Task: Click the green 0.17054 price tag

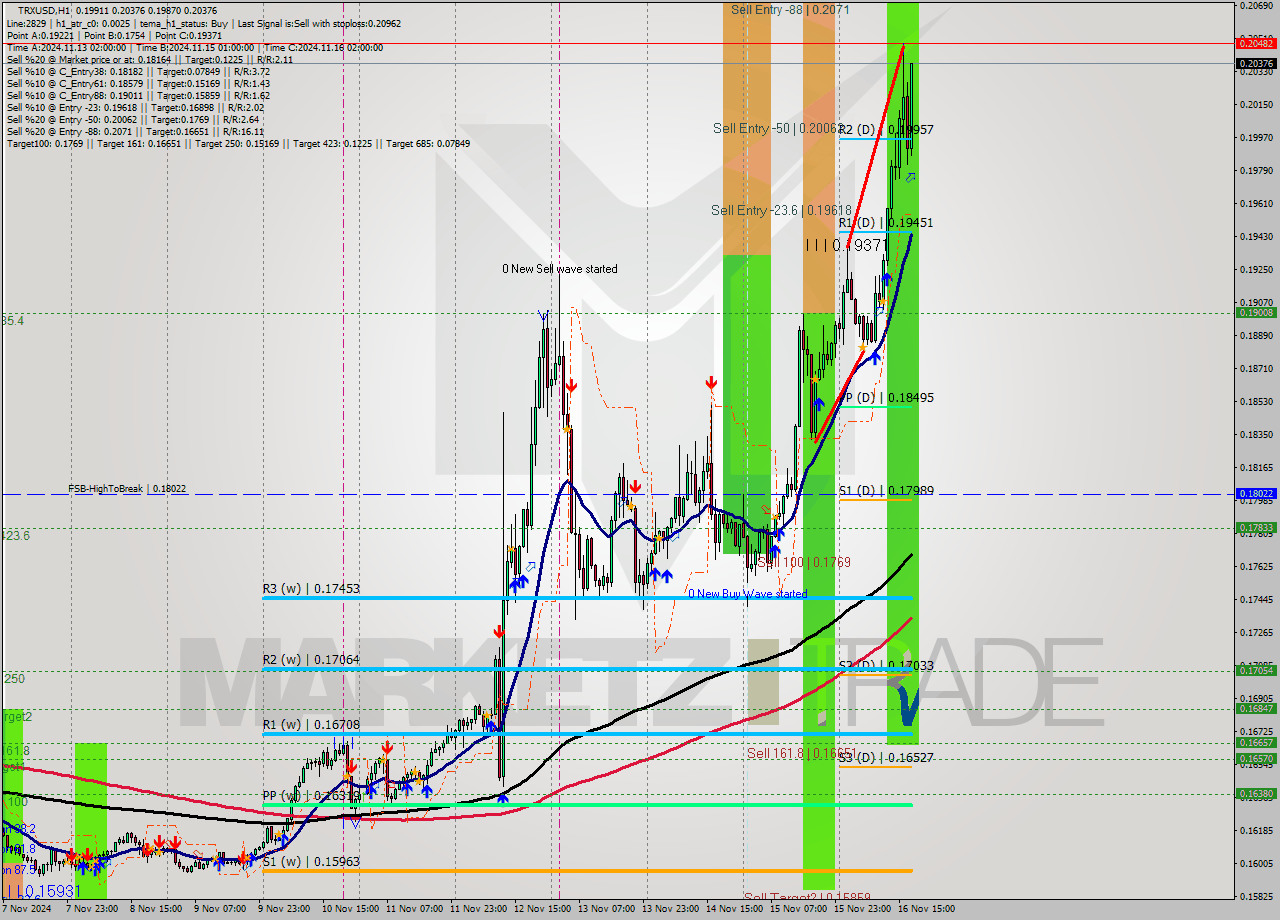Action: (1257, 671)
